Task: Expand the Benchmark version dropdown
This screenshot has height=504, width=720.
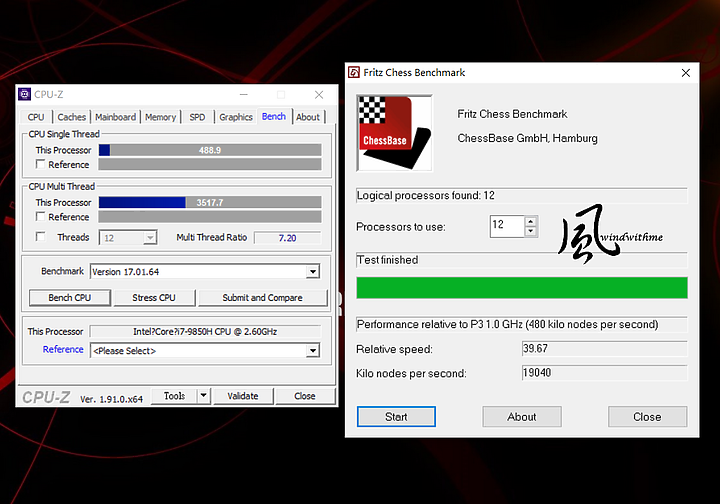Action: (x=313, y=271)
